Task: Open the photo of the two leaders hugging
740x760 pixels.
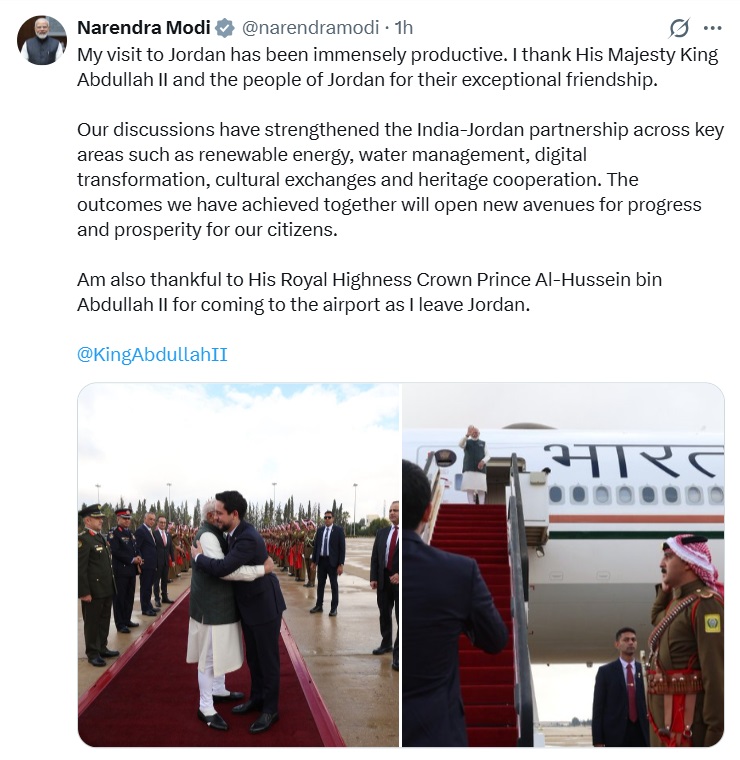Action: pos(238,565)
